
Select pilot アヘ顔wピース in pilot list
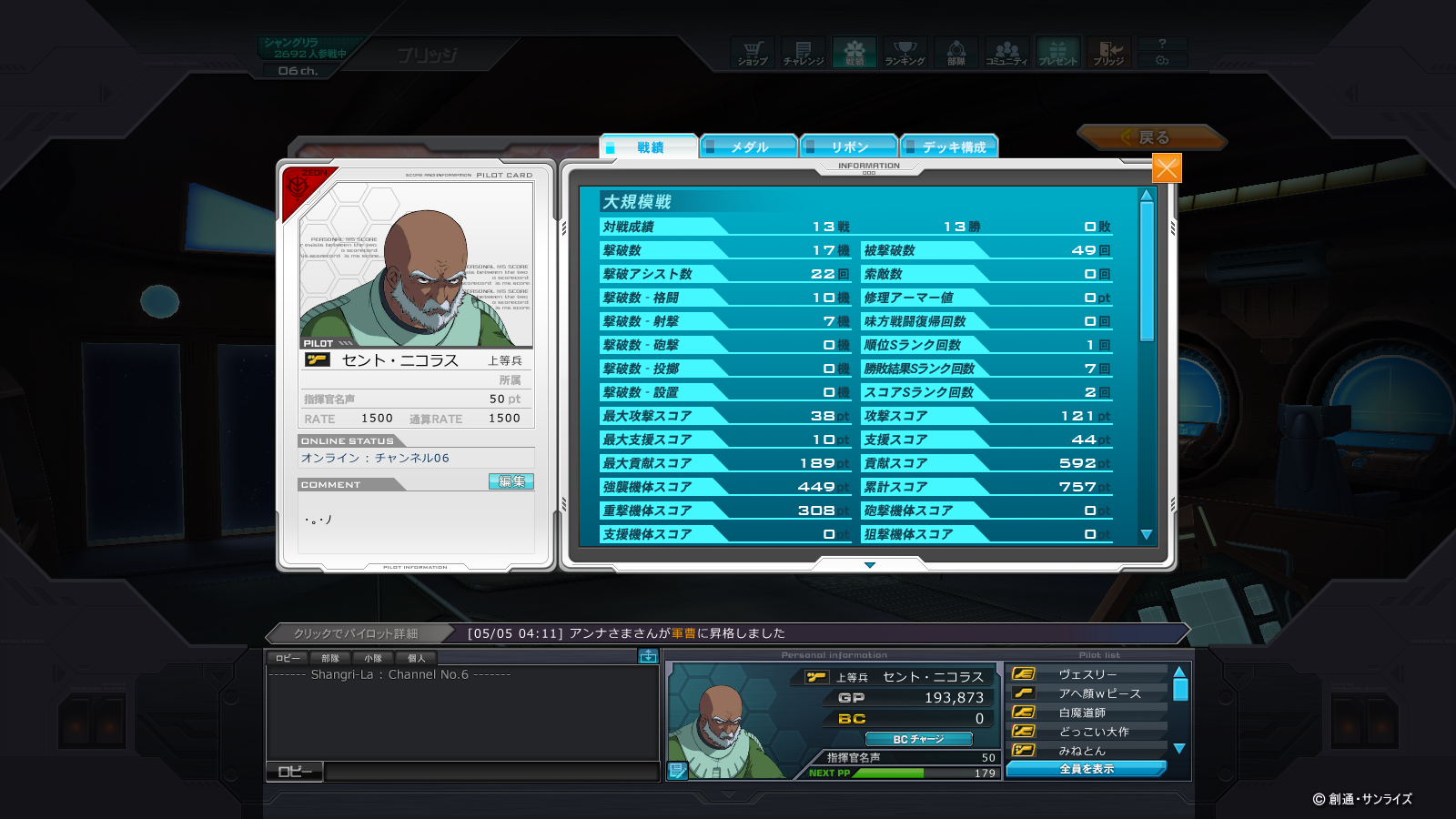1088,693
